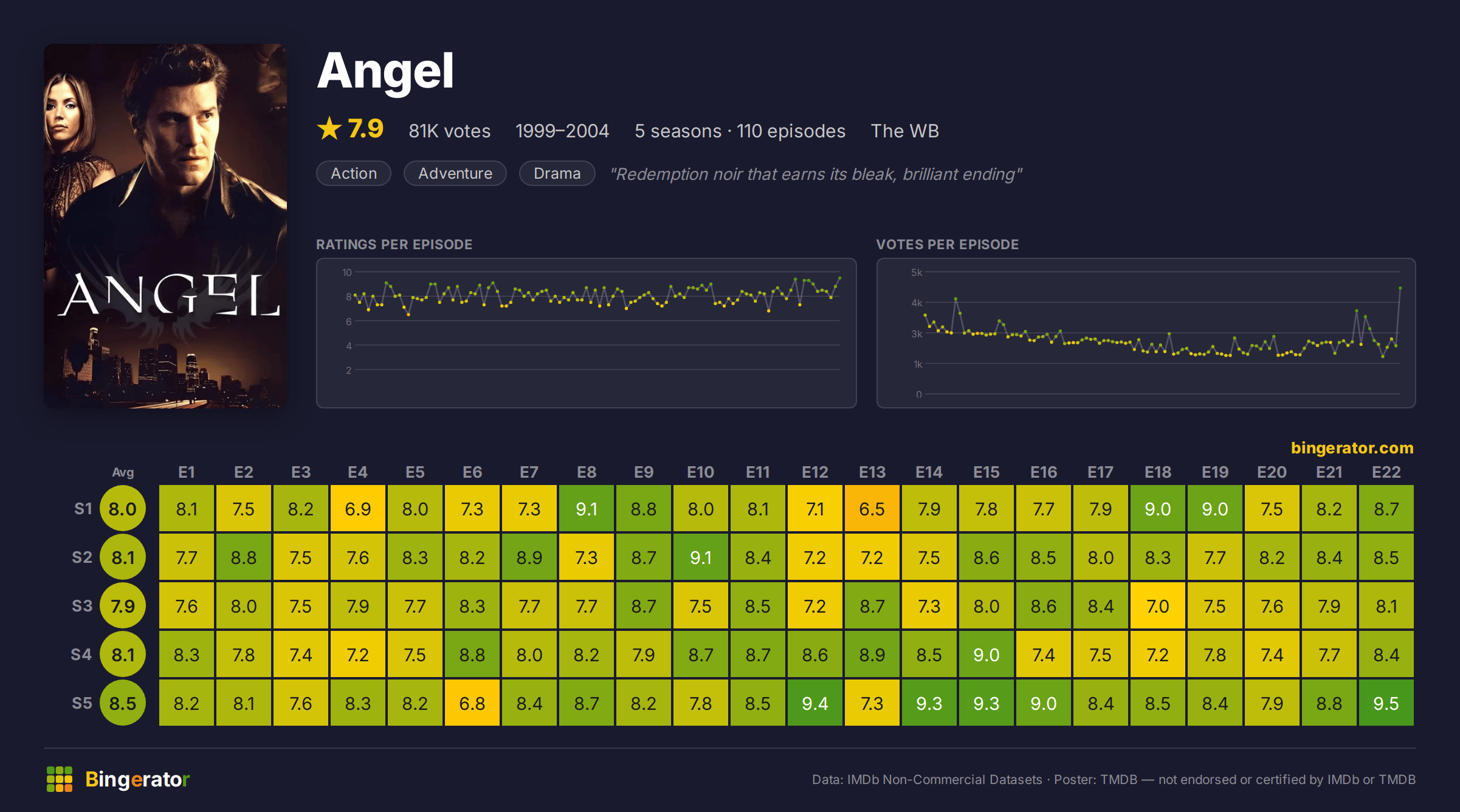The height and width of the screenshot is (812, 1460).
Task: Click the S3 average 7.9 circle
Action: [123, 606]
